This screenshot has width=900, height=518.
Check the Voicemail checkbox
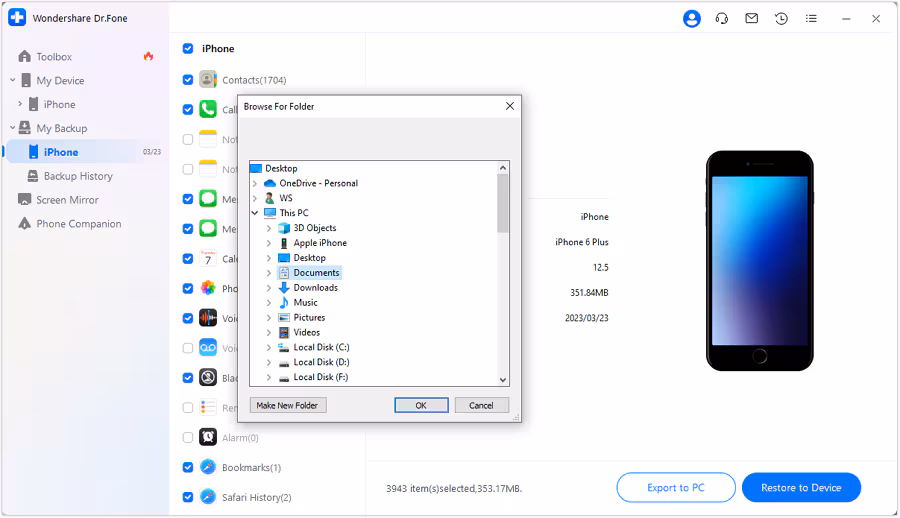pos(188,349)
